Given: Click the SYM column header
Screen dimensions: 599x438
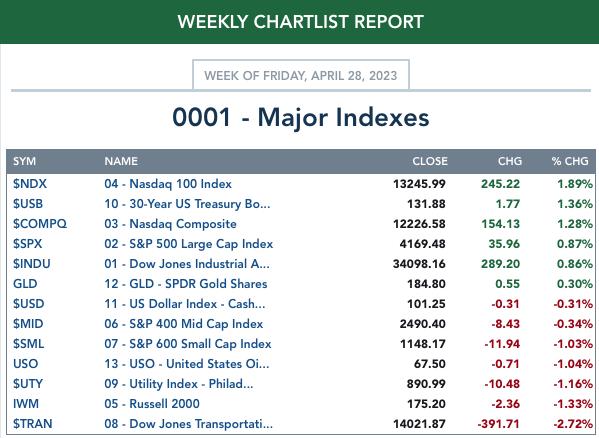Looking at the screenshot, I should (24, 161).
